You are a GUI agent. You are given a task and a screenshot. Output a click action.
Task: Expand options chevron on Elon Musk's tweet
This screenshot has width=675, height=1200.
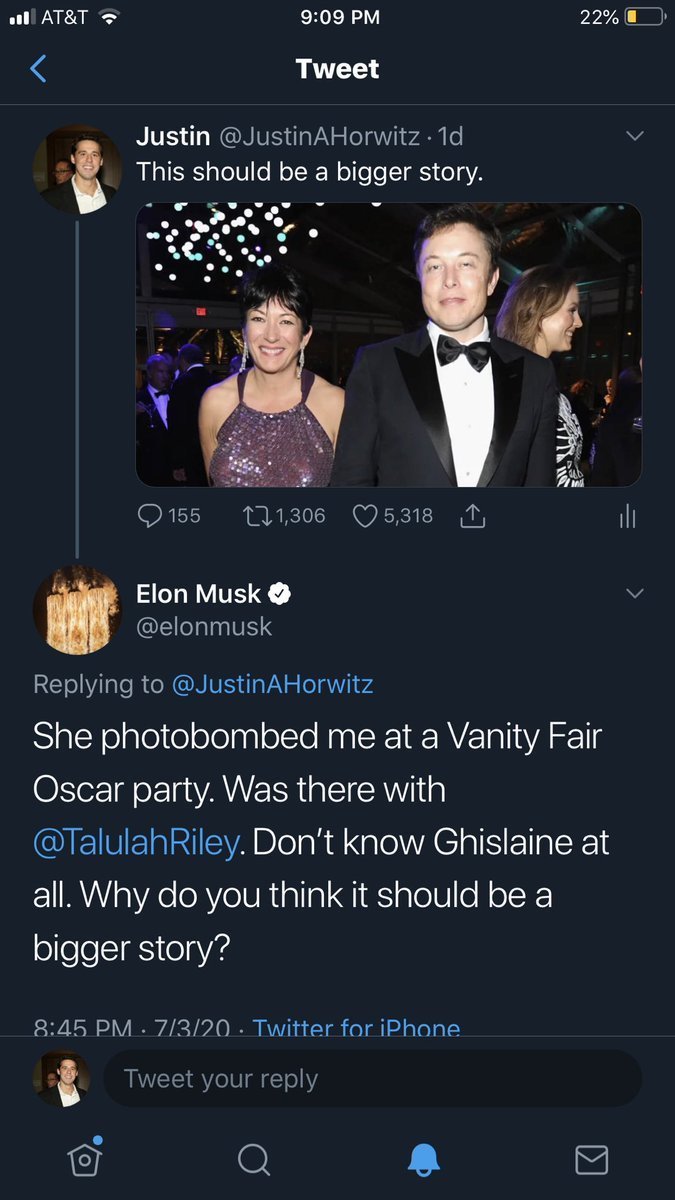tap(634, 594)
